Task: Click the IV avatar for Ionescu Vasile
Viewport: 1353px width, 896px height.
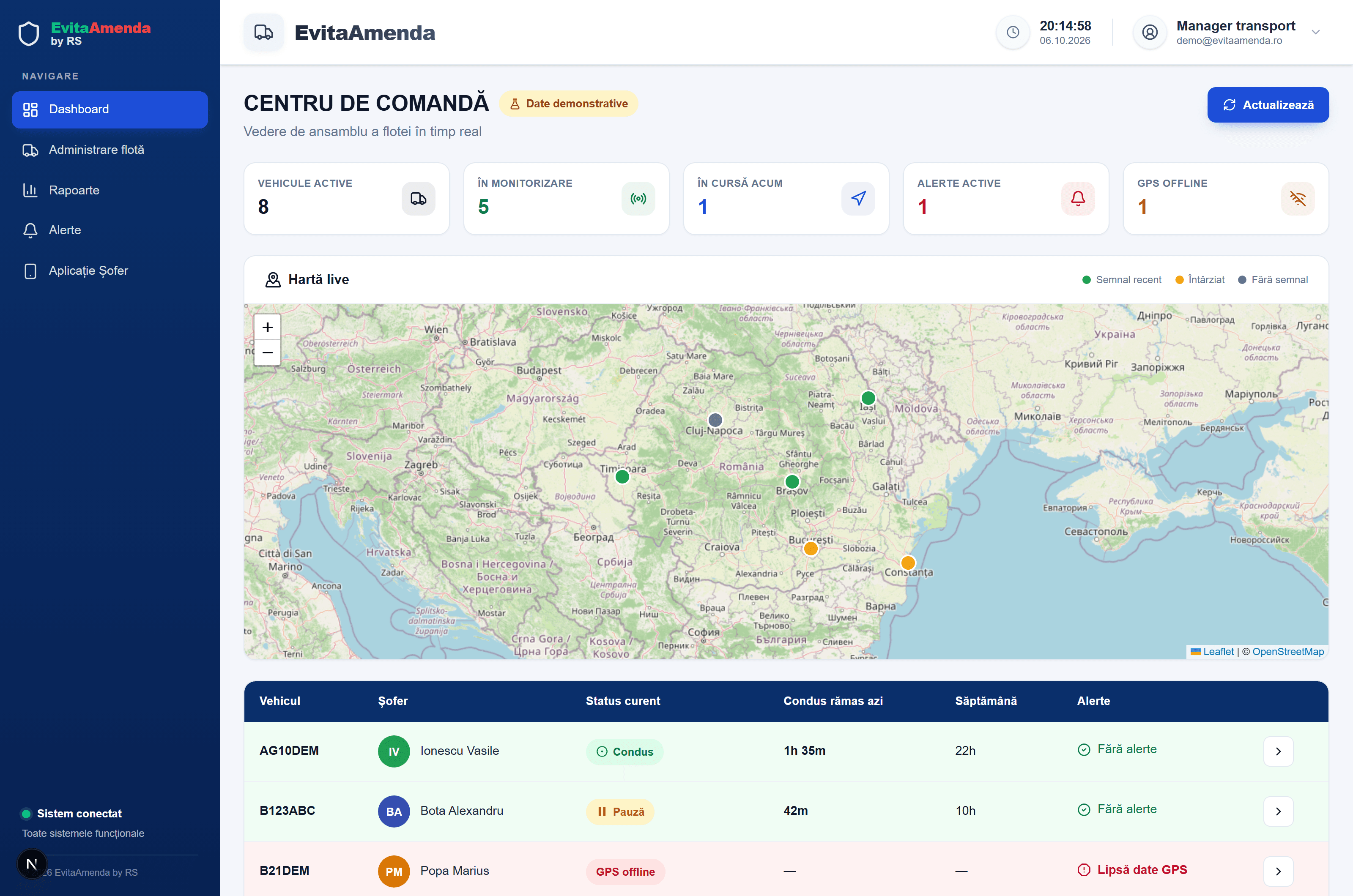Action: 394,751
